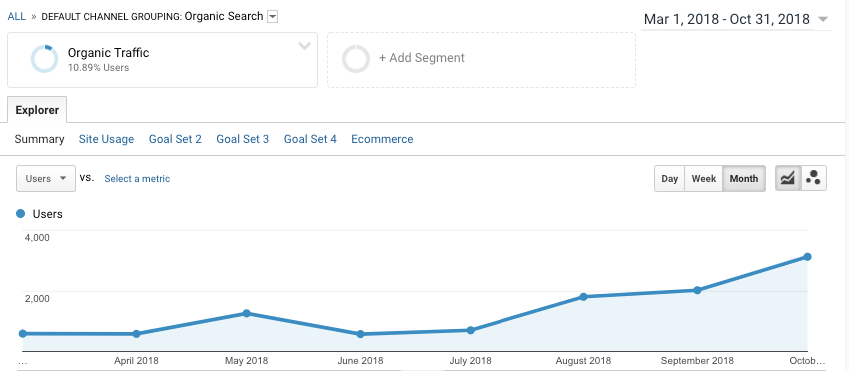Open the Site Usage tab
The width and height of the screenshot is (849, 371).
coord(106,139)
